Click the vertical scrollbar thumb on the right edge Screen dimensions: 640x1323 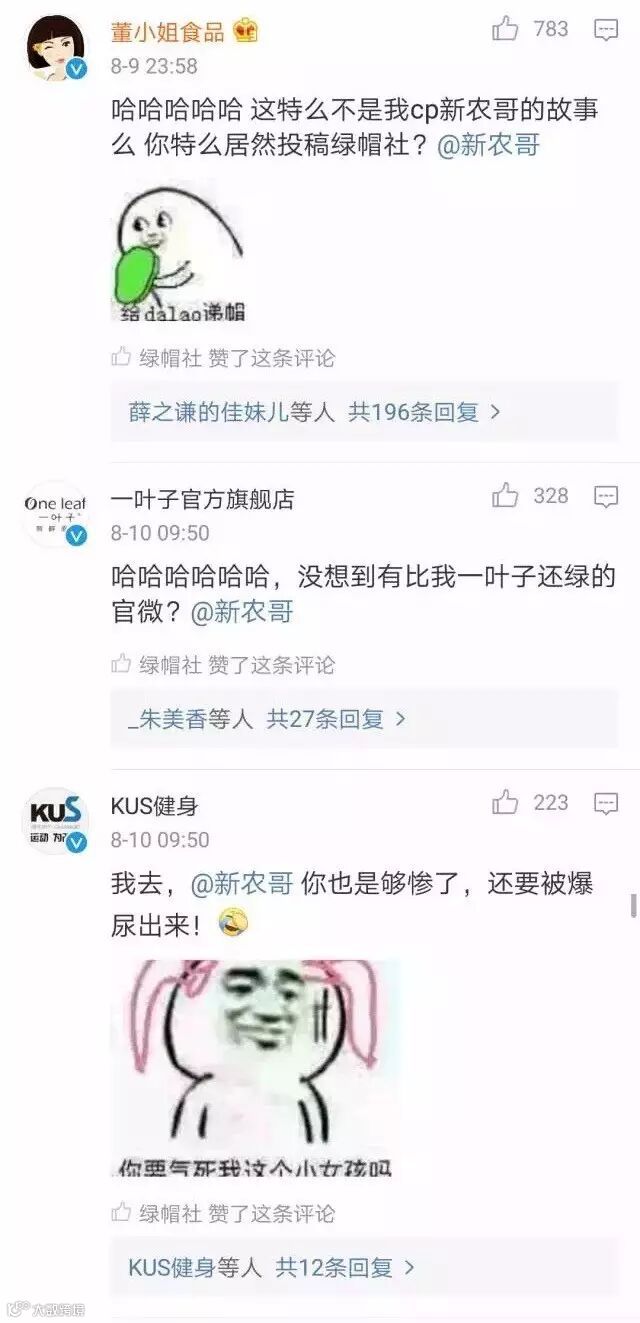pyautogui.click(x=633, y=906)
